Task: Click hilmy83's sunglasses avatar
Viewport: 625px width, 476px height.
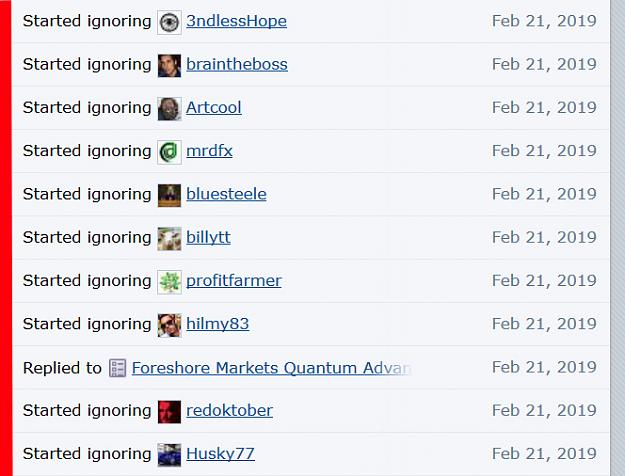Action: click(169, 325)
